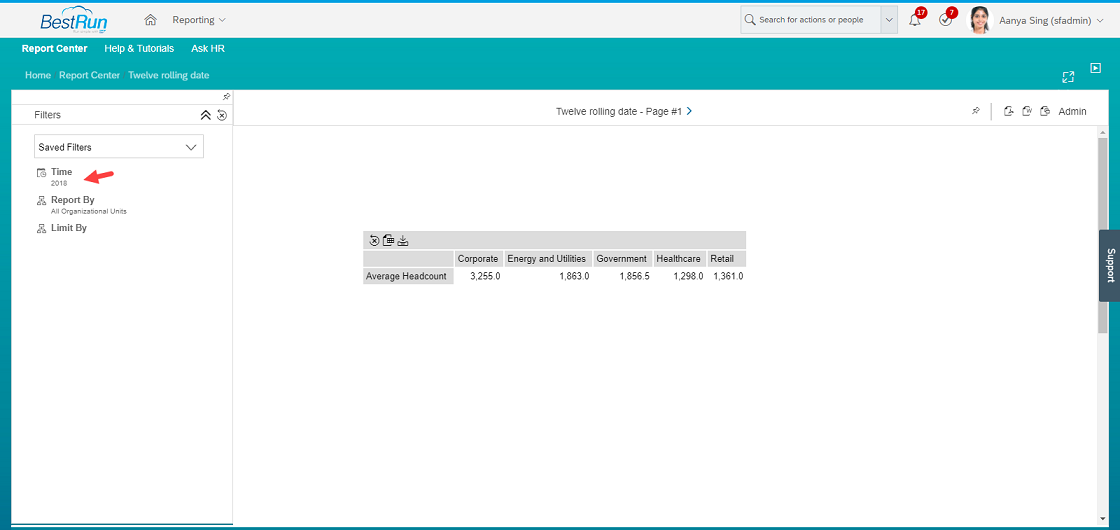Open the Reporting module dropdown
Image resolution: width=1120 pixels, height=530 pixels.
pyautogui.click(x=199, y=20)
